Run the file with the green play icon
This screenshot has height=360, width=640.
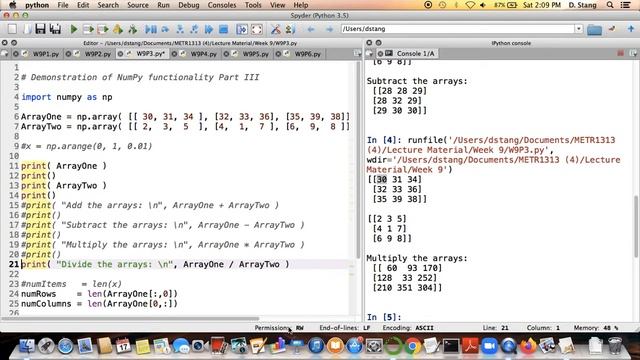click(74, 29)
